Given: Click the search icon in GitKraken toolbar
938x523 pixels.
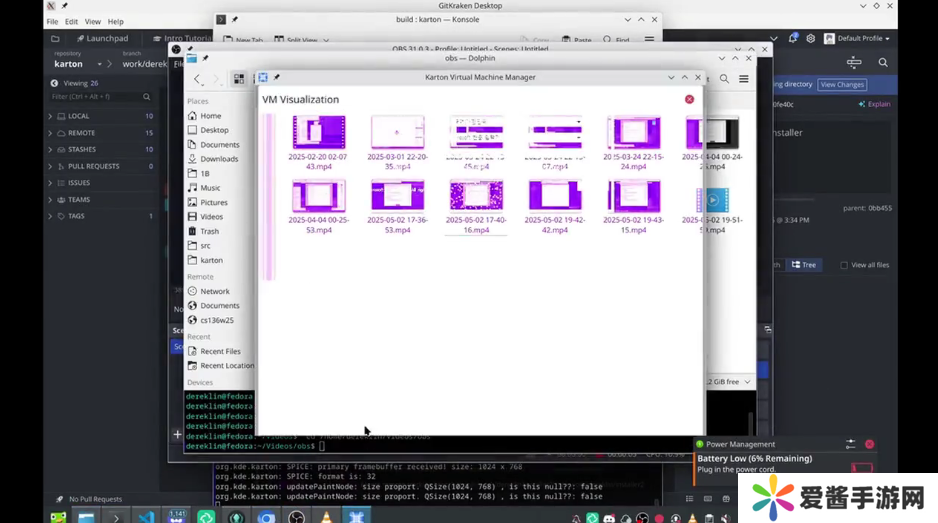Looking at the screenshot, I should (x=882, y=62).
